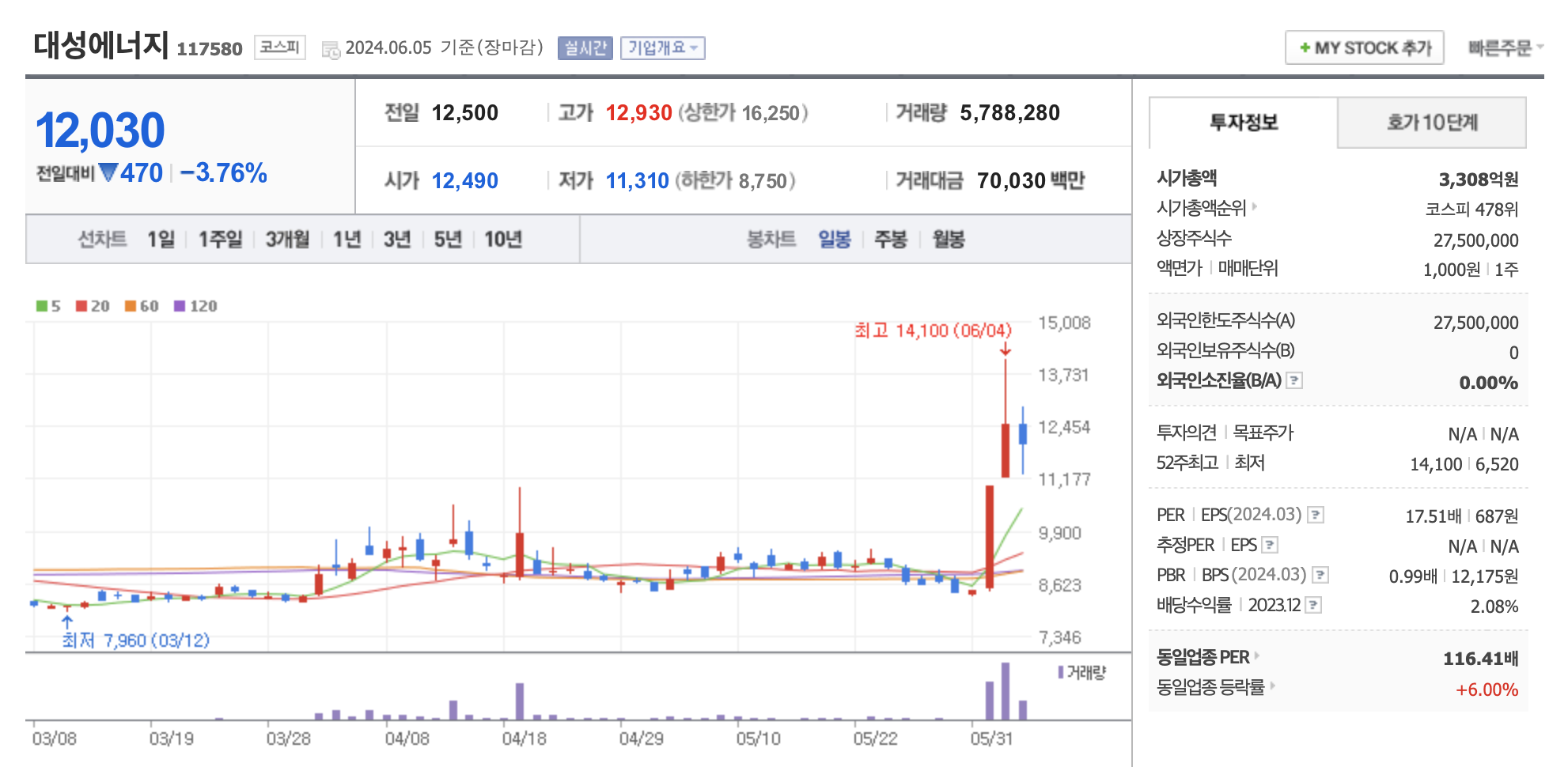This screenshot has height=767, width=1568.
Task: Click the calendar icon beside 2024.06.05
Action: coord(331,50)
